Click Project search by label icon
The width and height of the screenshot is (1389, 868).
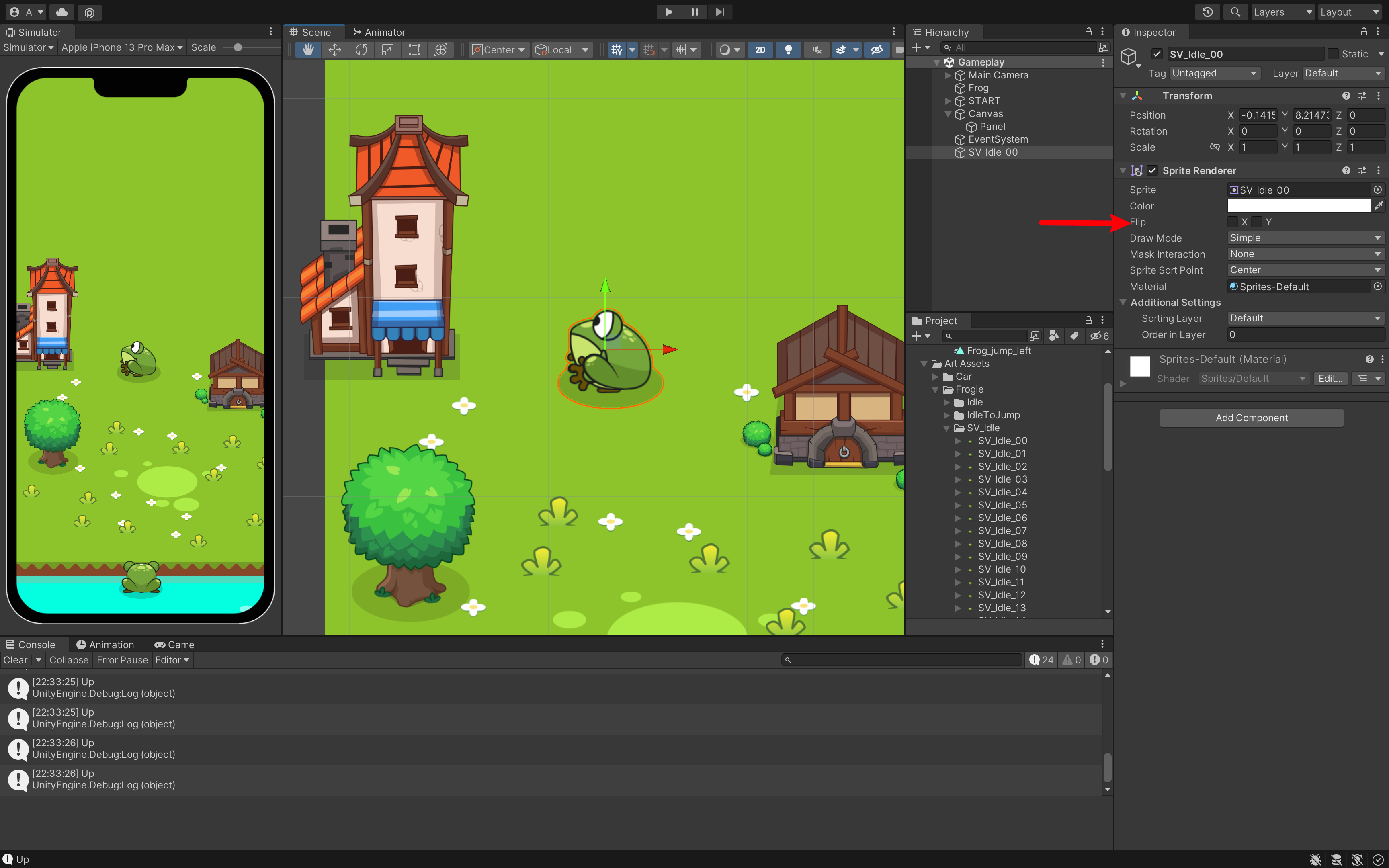click(x=1074, y=336)
